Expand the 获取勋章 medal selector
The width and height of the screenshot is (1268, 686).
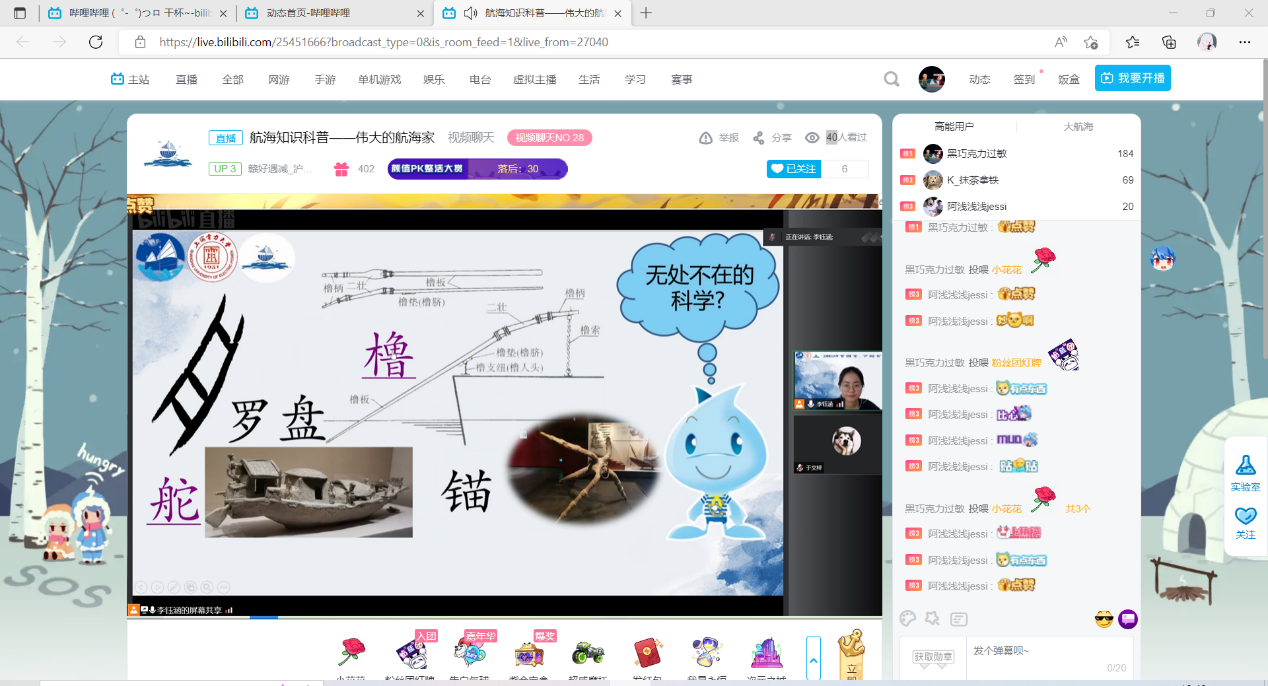click(x=933, y=657)
